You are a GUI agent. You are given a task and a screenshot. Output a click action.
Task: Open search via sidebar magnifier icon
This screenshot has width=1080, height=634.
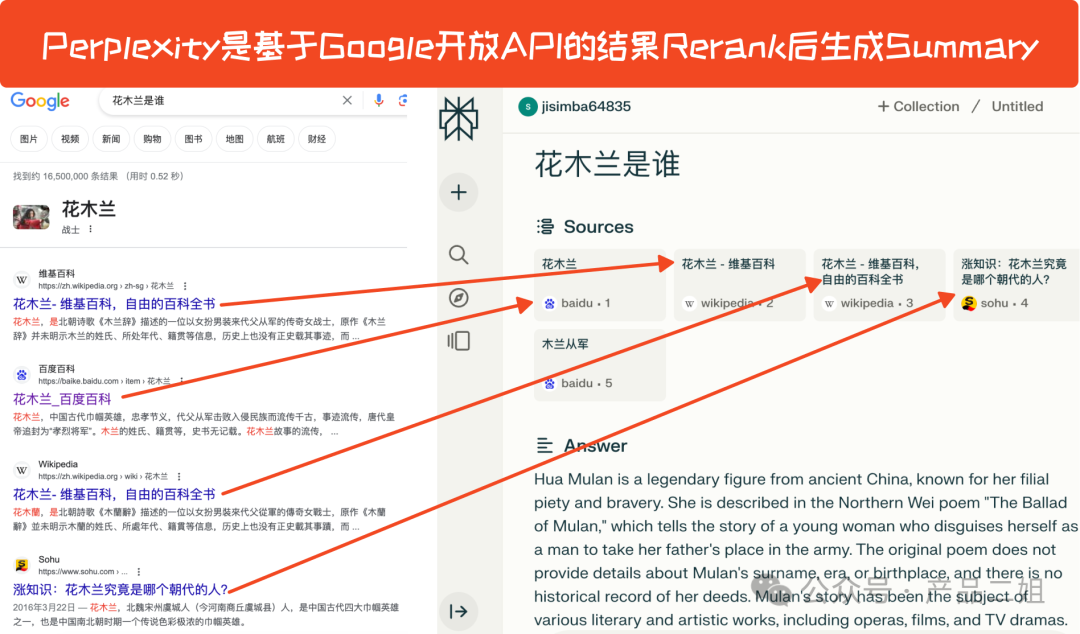pos(459,255)
